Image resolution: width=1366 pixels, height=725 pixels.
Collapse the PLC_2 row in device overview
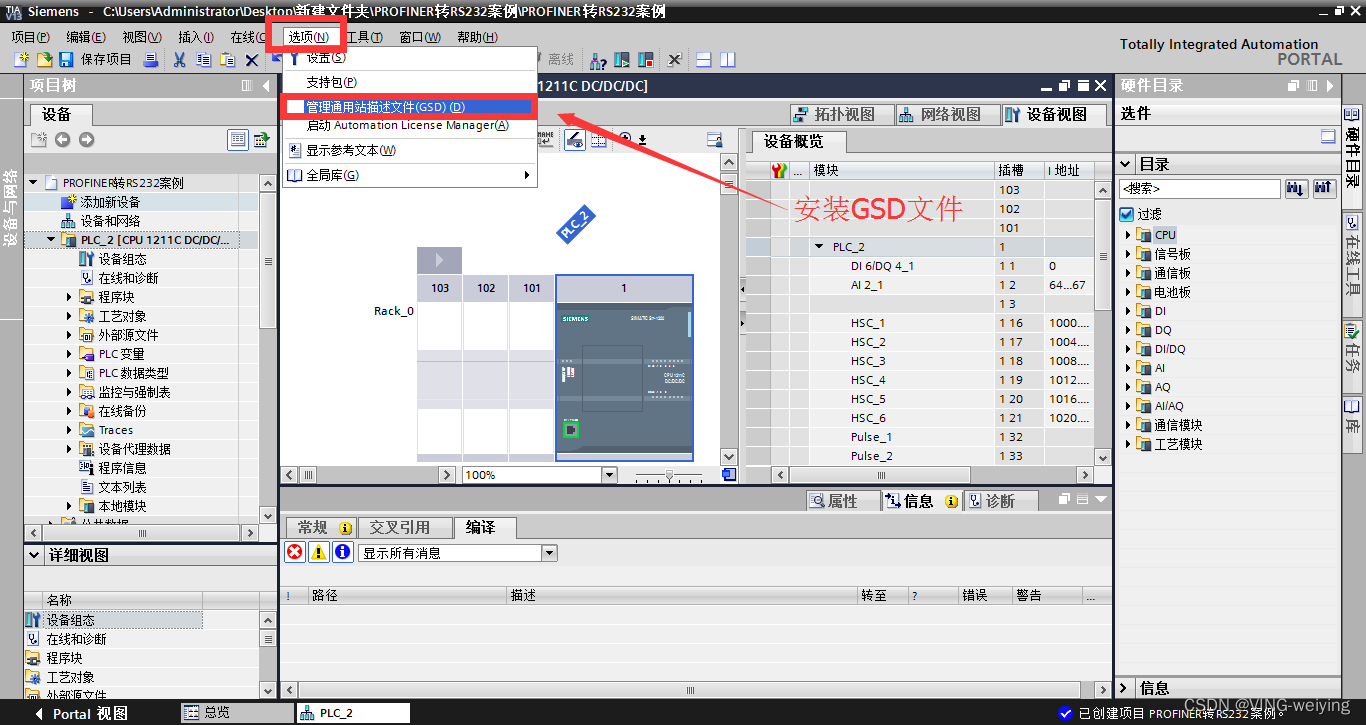tap(819, 247)
